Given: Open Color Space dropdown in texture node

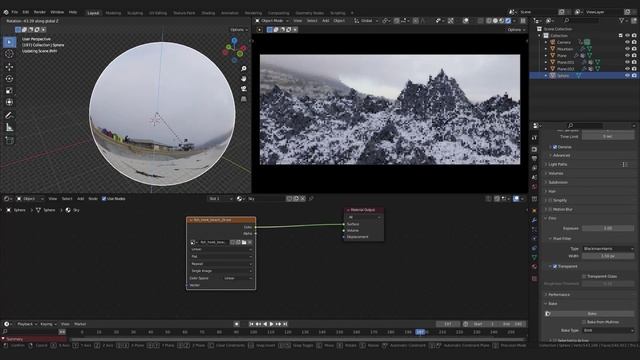Looking at the screenshot, I should pyautogui.click(x=238, y=278).
